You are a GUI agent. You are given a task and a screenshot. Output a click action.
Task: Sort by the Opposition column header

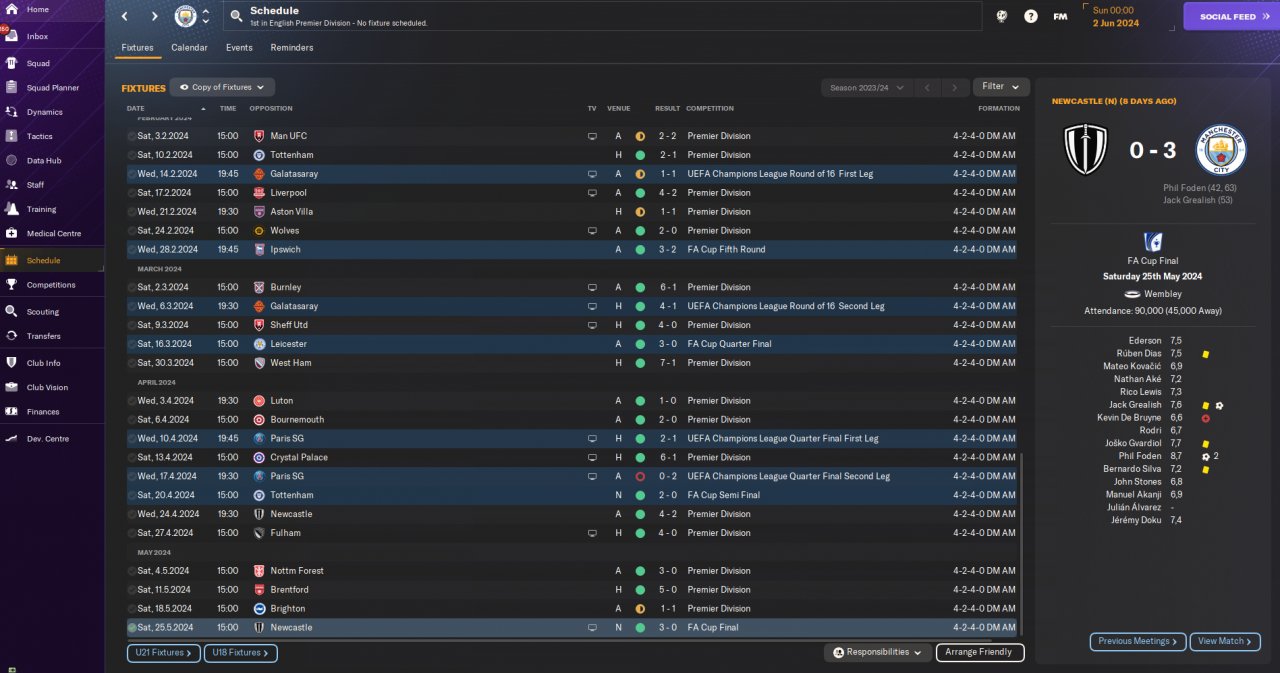click(271, 108)
